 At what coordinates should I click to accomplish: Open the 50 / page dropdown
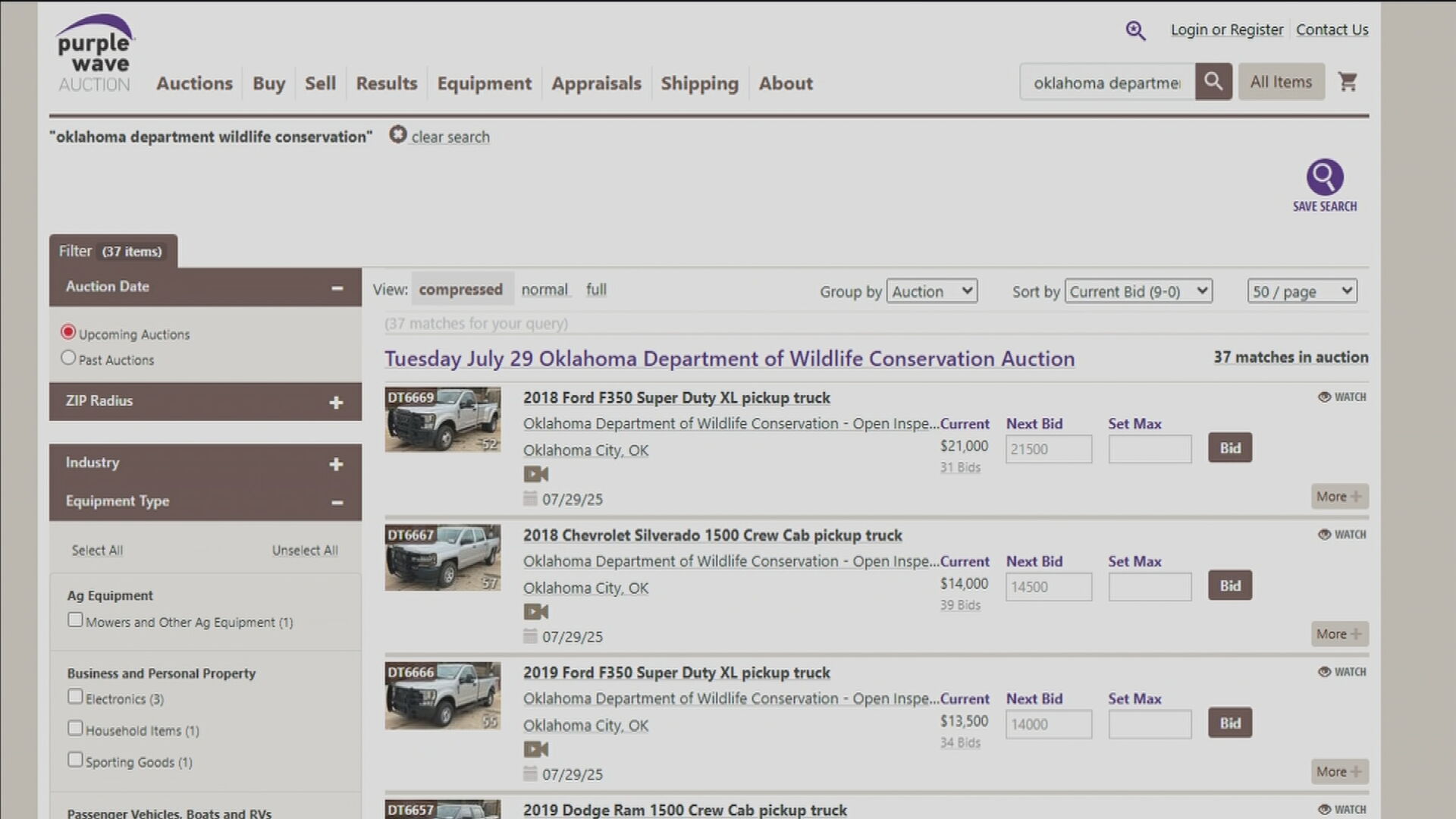pos(1302,291)
